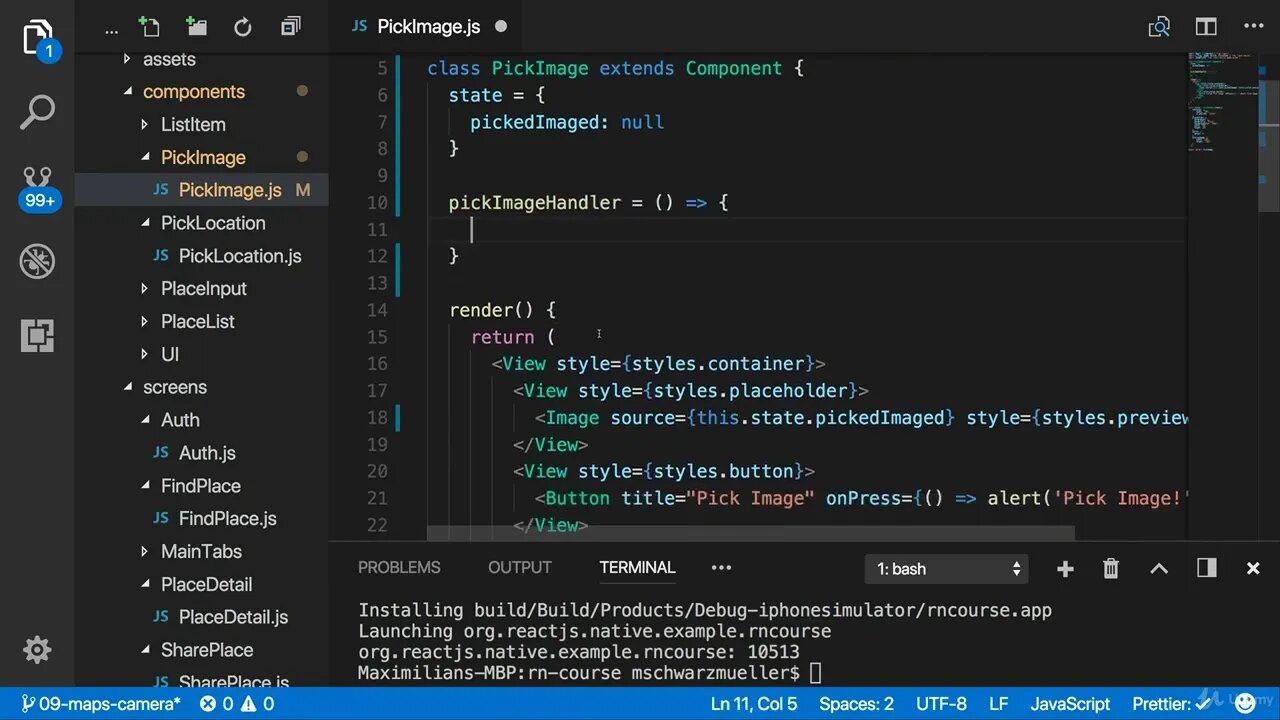The height and width of the screenshot is (720, 1280).
Task: Switch to the PROBLEMS panel tab
Action: [x=399, y=567]
